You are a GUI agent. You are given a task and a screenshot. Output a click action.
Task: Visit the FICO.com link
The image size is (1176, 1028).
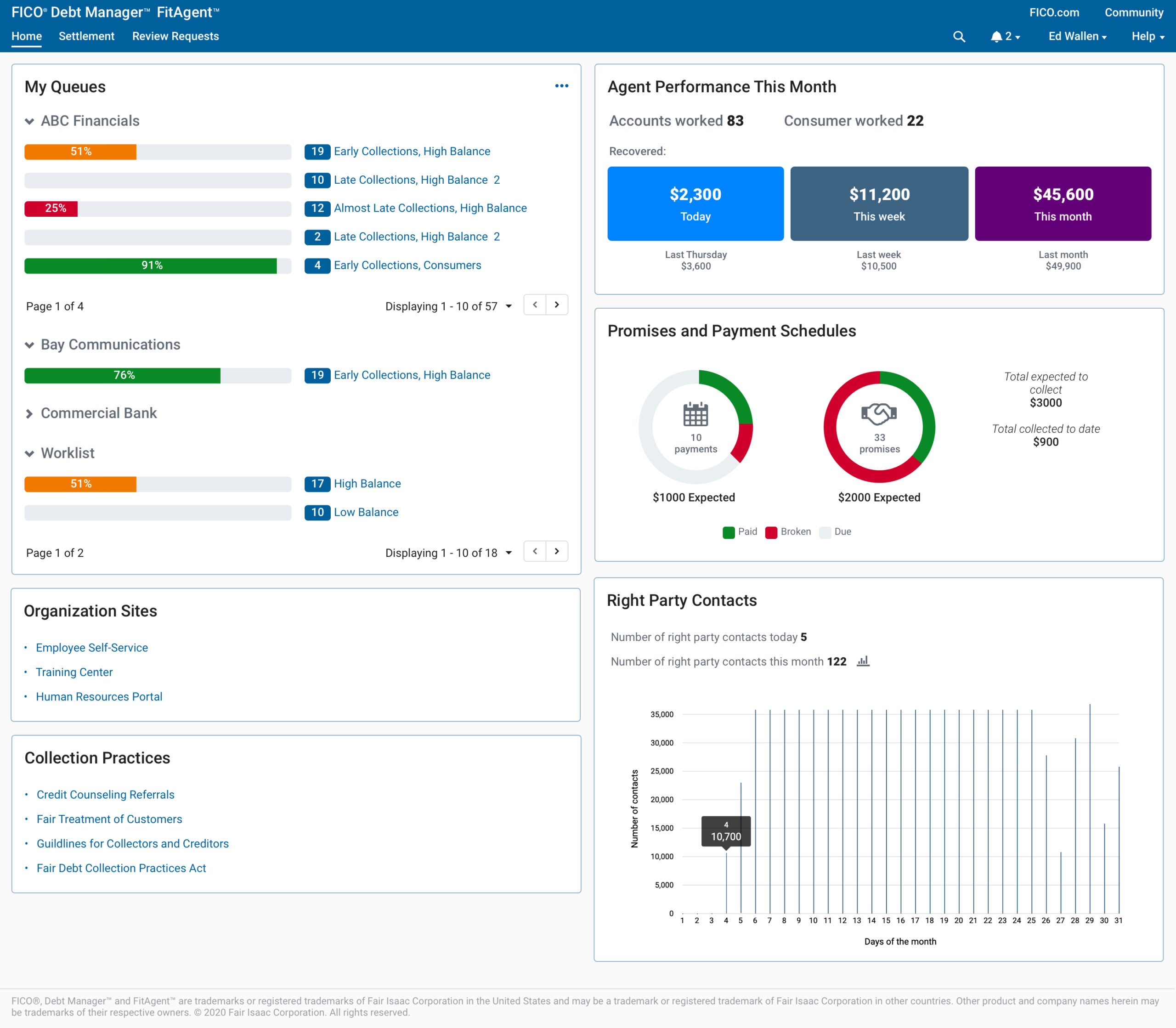(1054, 12)
